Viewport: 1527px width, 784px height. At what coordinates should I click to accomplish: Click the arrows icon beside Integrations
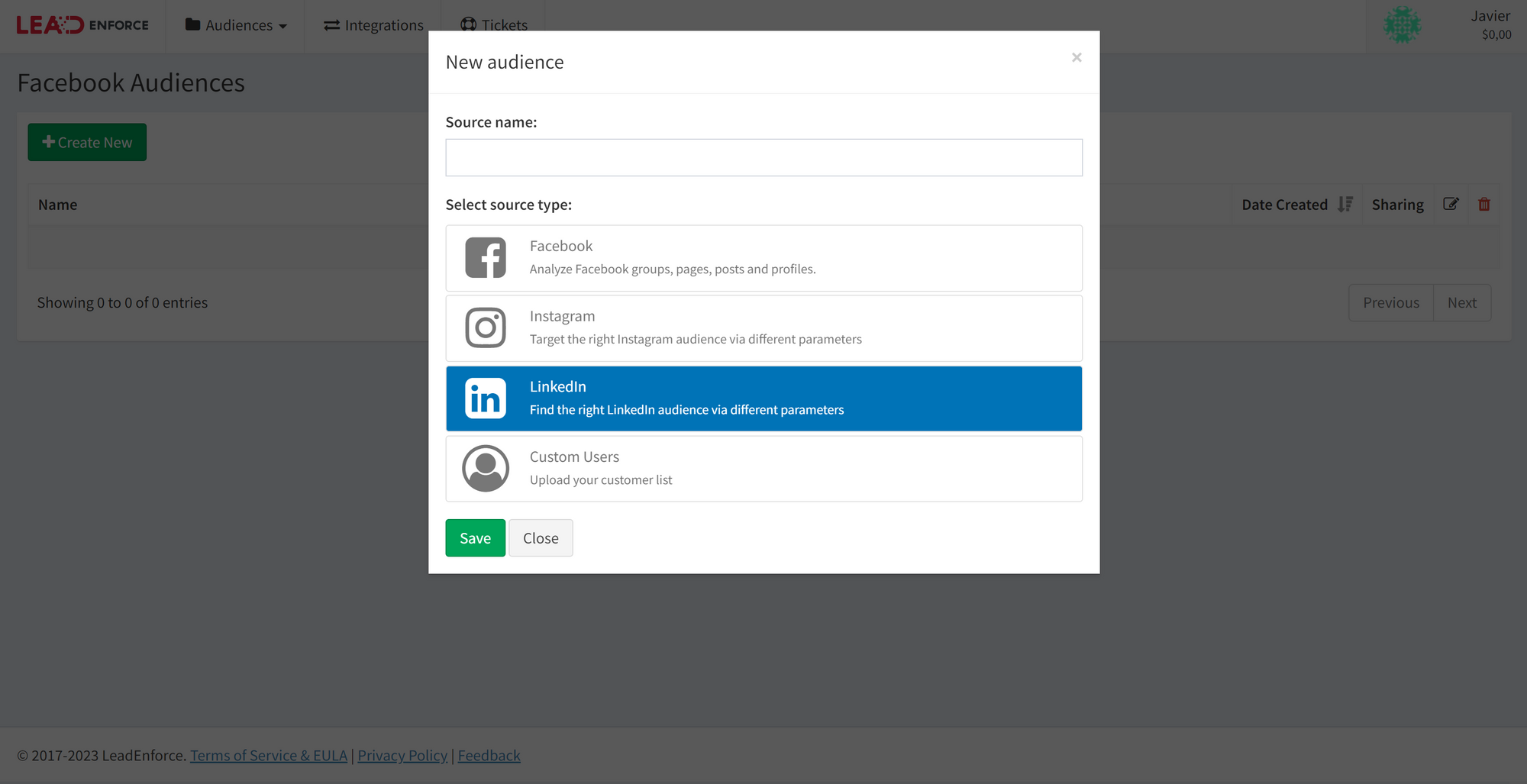pyautogui.click(x=331, y=25)
